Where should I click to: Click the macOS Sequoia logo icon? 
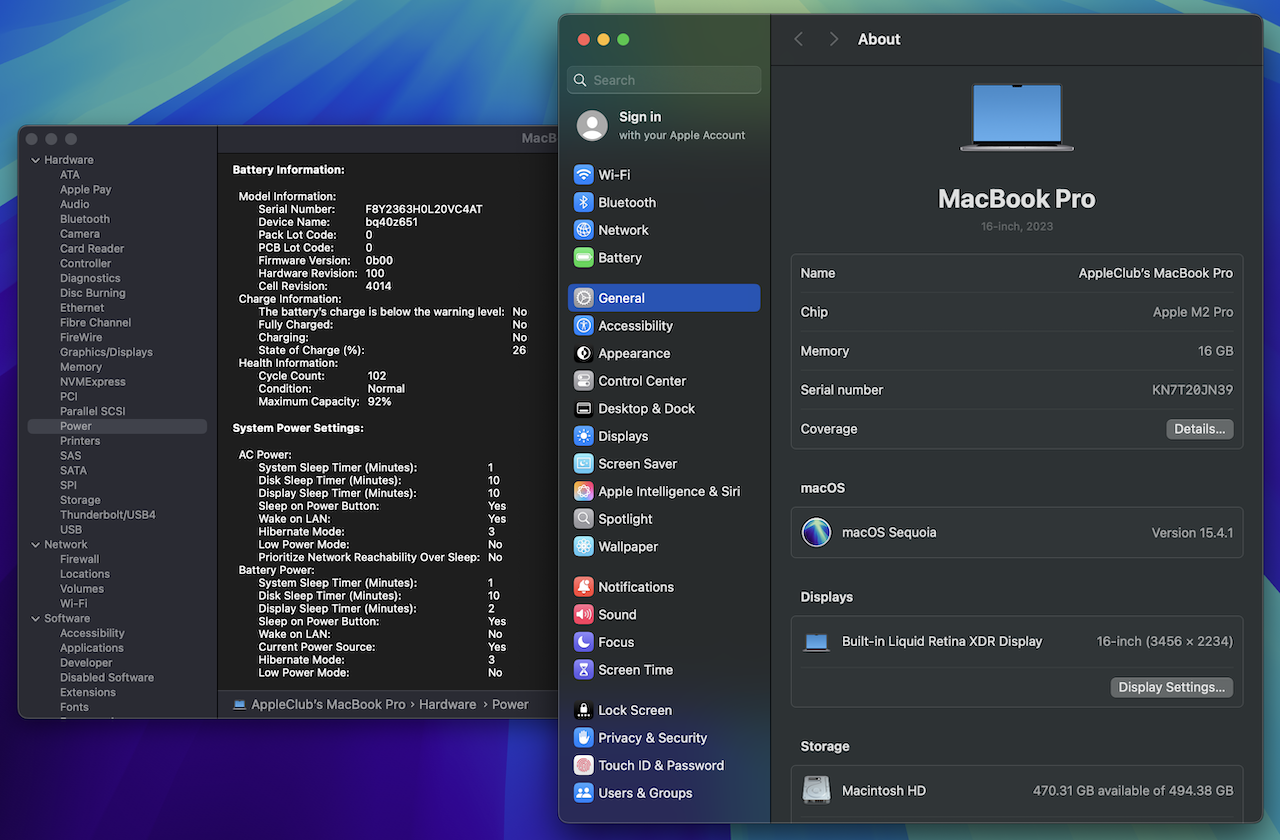pyautogui.click(x=817, y=532)
